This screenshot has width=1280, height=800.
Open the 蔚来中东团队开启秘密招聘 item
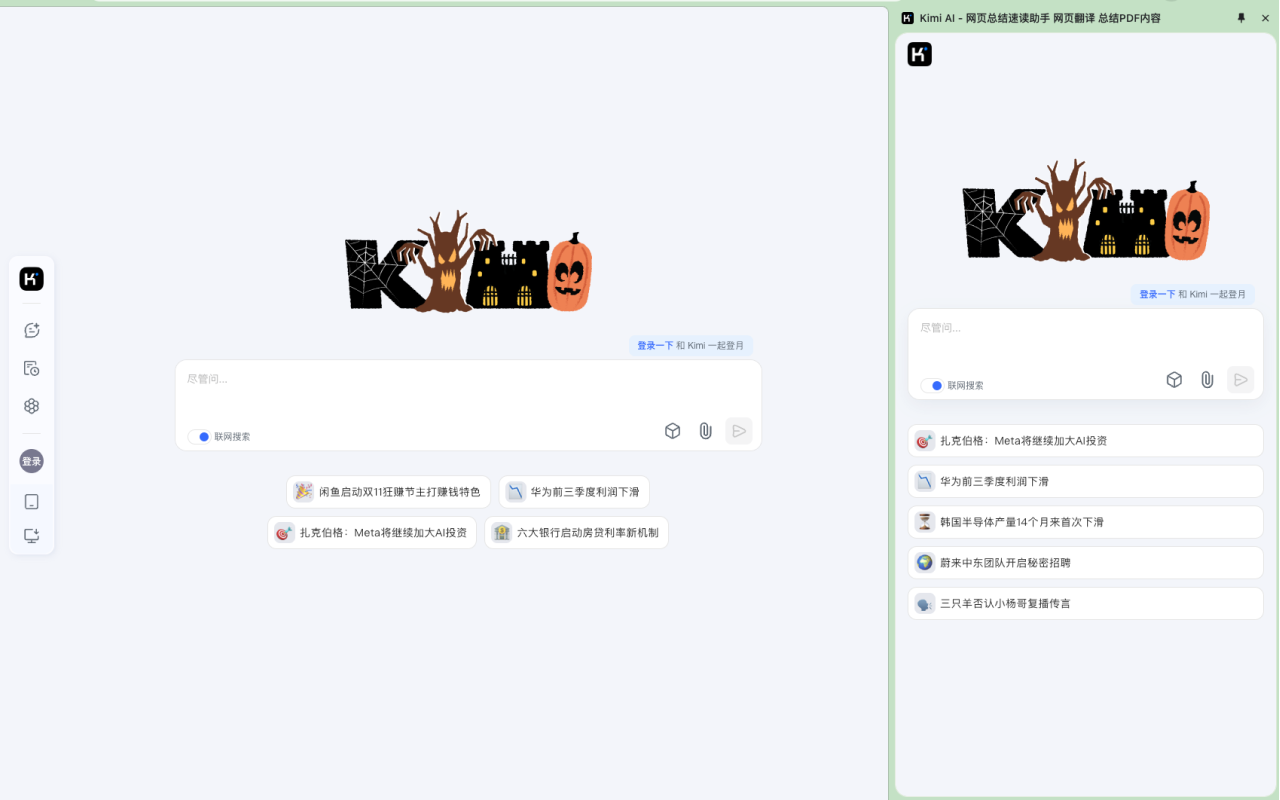pyautogui.click(x=1085, y=563)
